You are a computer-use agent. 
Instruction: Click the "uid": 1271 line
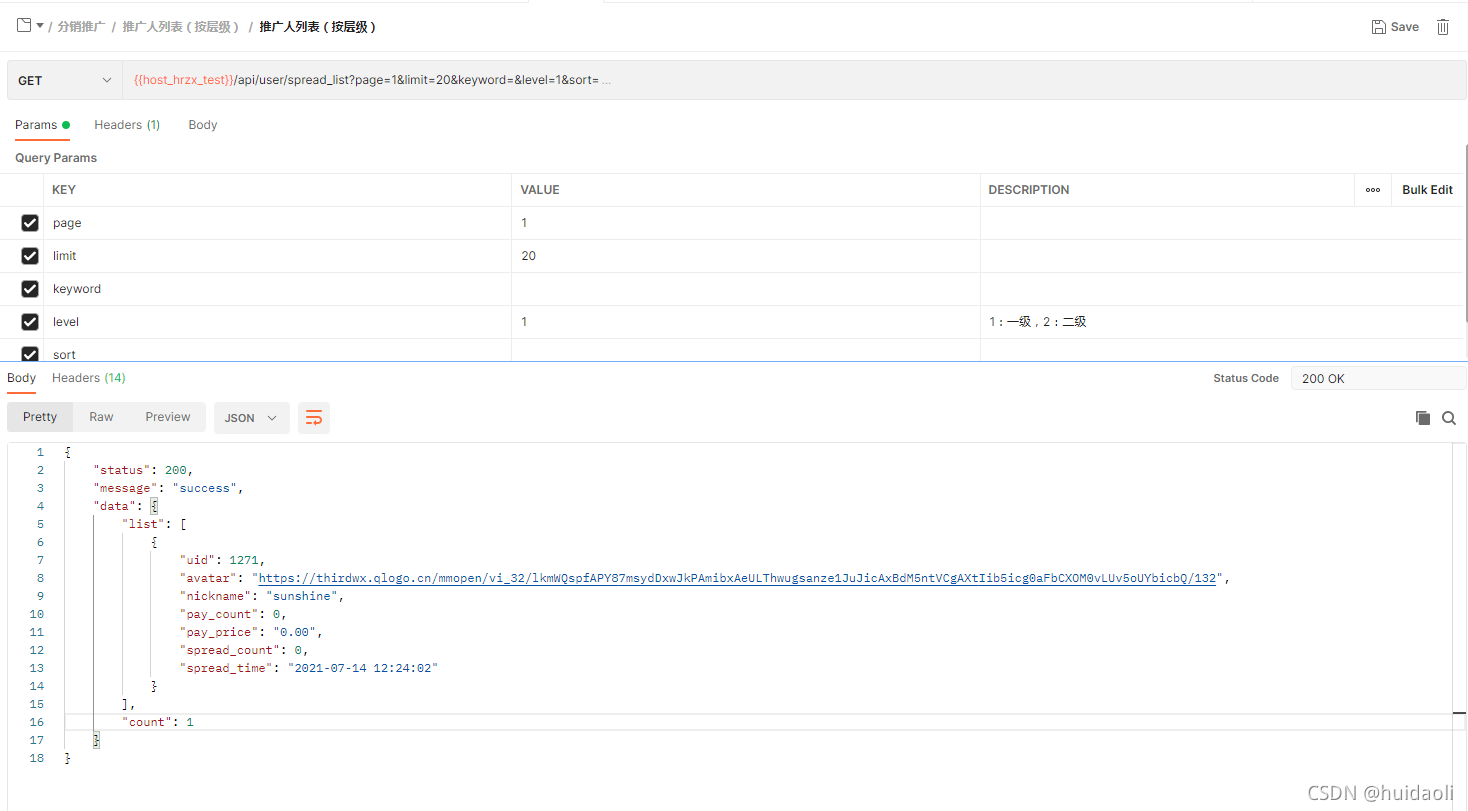click(222, 560)
